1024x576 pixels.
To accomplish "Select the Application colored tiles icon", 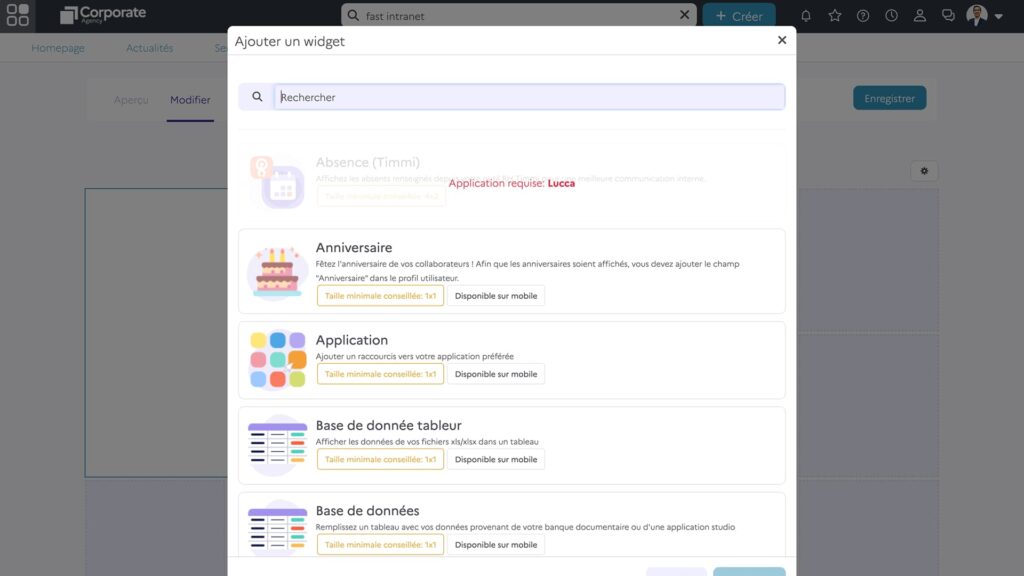I will pyautogui.click(x=278, y=360).
